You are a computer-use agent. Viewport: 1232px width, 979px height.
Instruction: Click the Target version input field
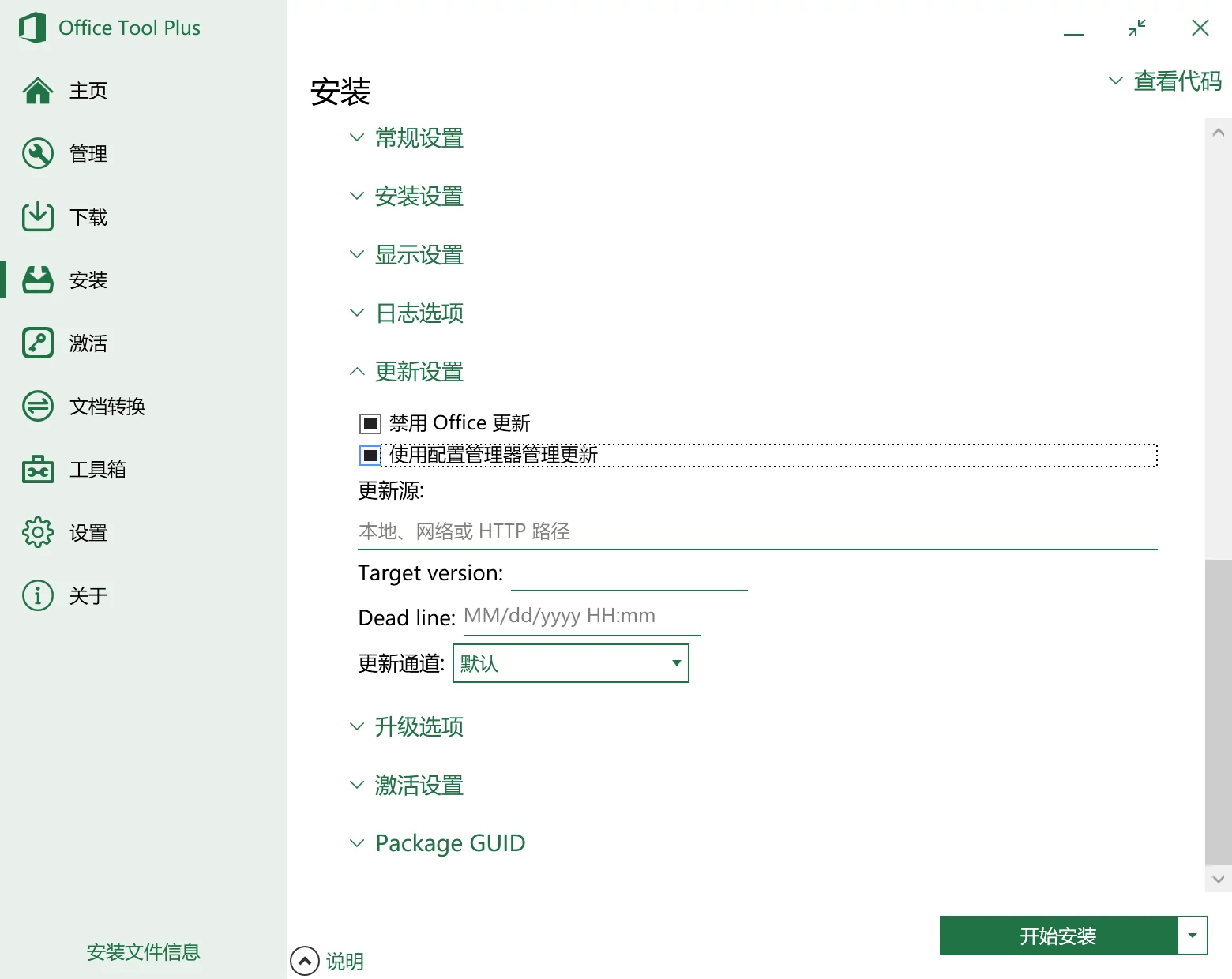coord(629,574)
